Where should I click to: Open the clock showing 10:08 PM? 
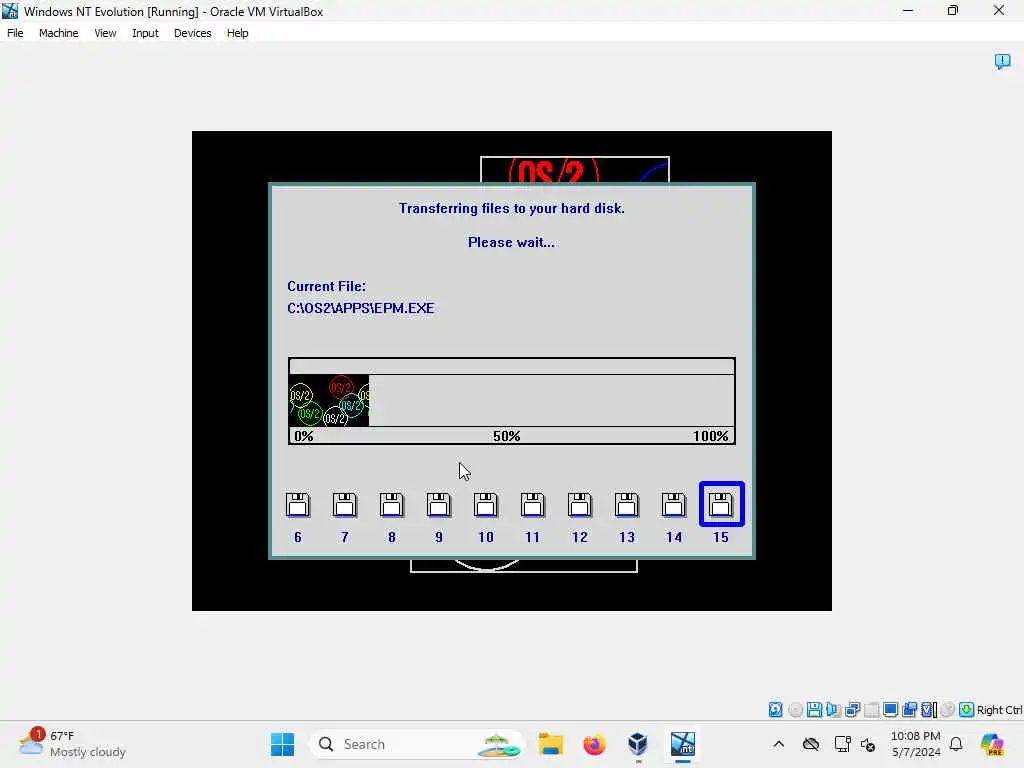916,744
